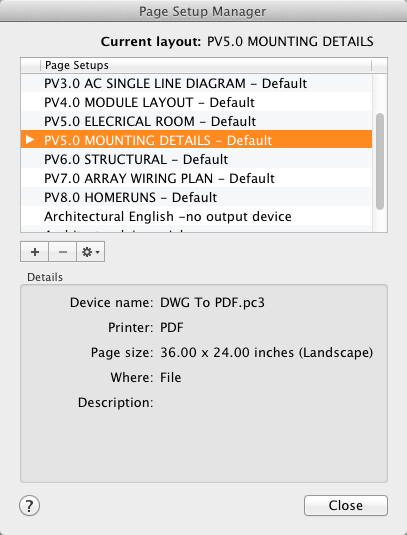Viewport: 407px width, 535px height.
Task: Close the Page Setup Manager dialog
Action: click(x=346, y=505)
